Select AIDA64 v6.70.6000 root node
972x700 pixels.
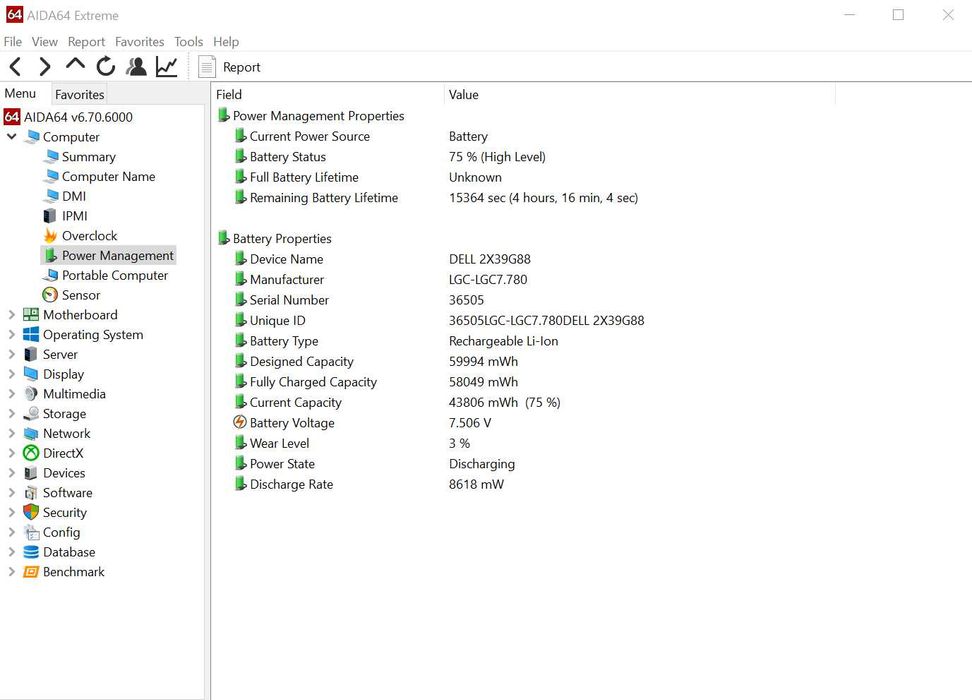click(x=78, y=117)
